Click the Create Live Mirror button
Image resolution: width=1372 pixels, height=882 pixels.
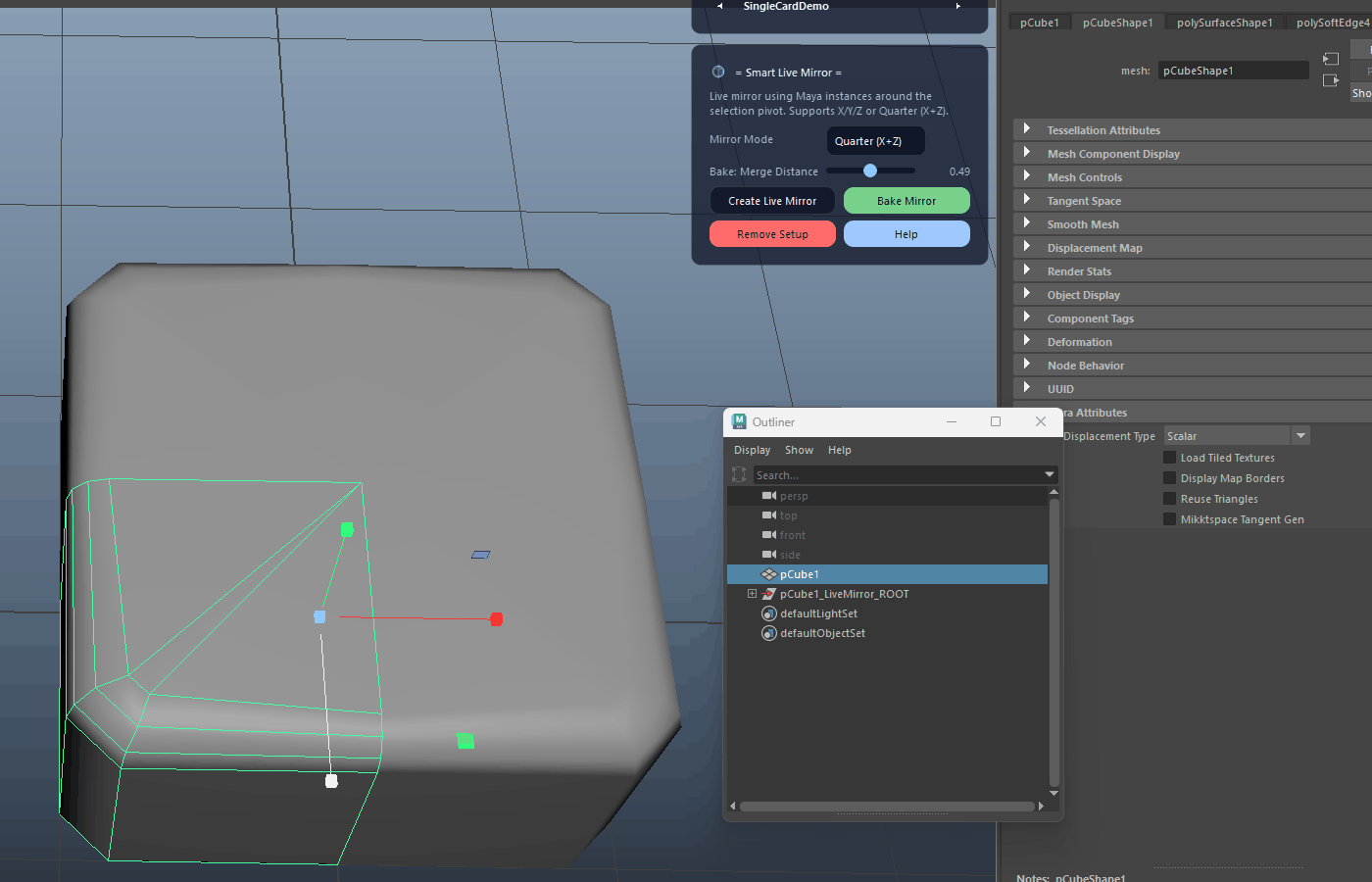click(772, 201)
